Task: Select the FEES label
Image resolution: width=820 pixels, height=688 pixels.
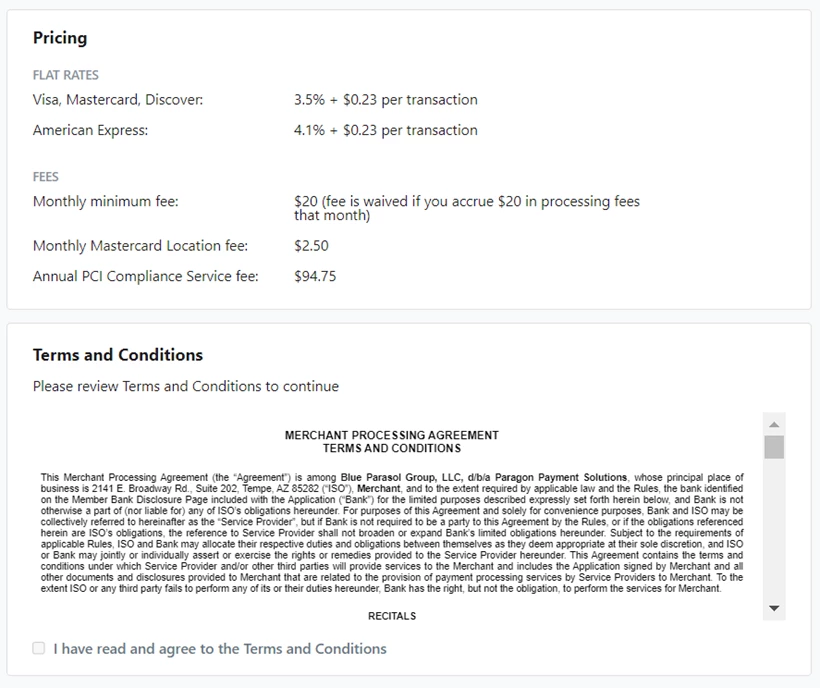Action: (x=45, y=176)
